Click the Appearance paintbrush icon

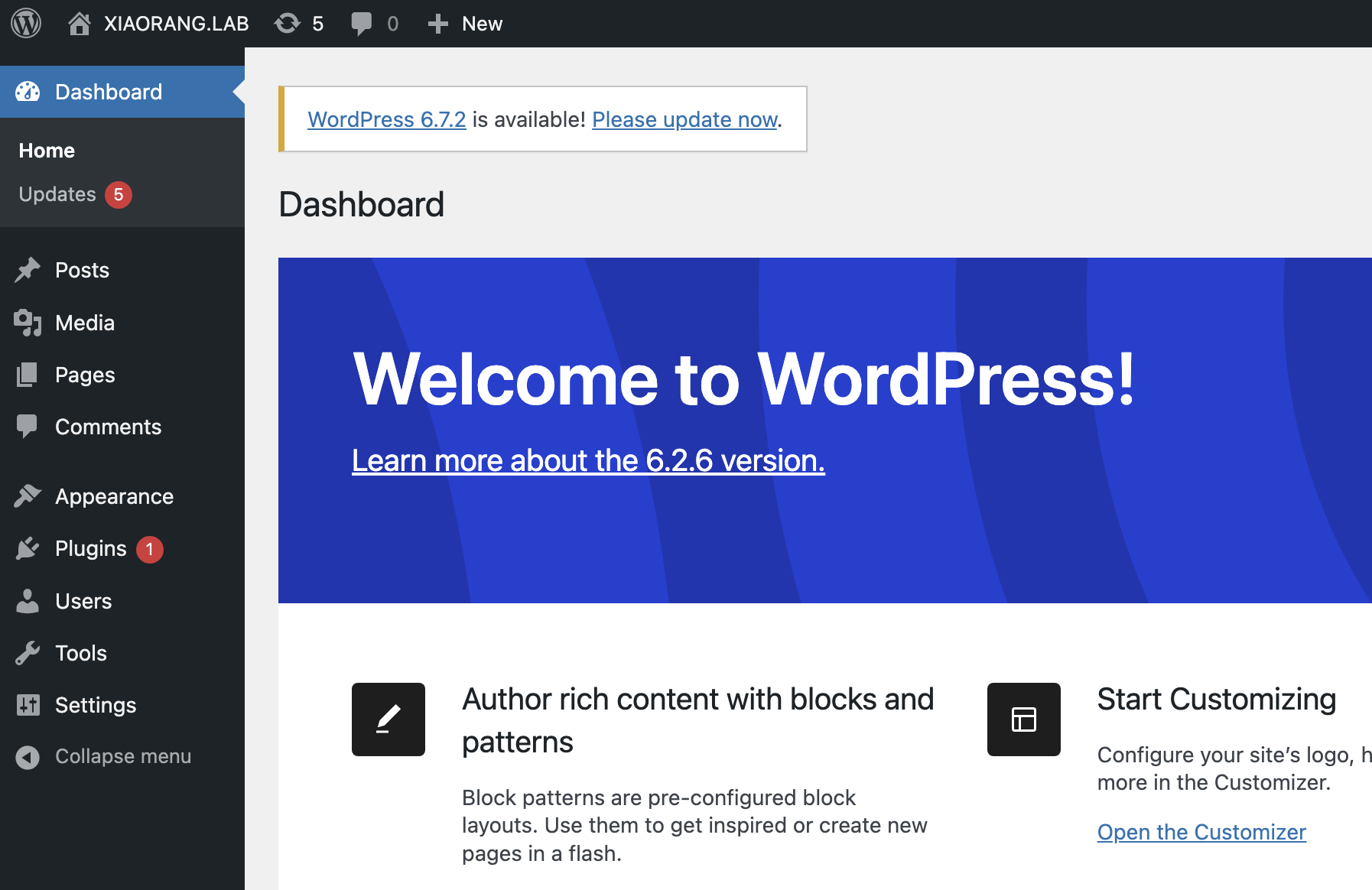tap(28, 496)
